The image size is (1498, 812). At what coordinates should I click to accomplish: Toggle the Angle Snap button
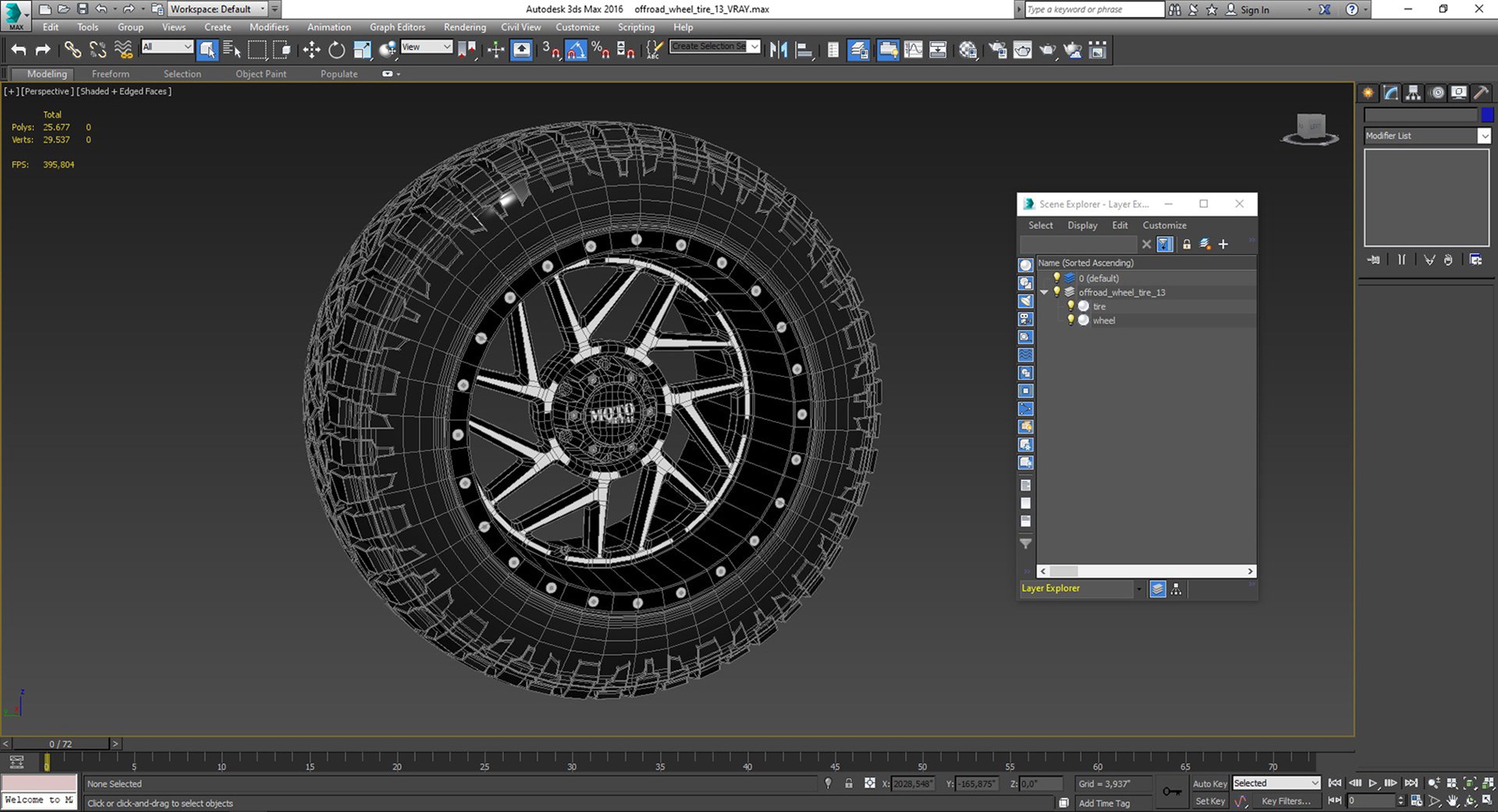[x=576, y=50]
